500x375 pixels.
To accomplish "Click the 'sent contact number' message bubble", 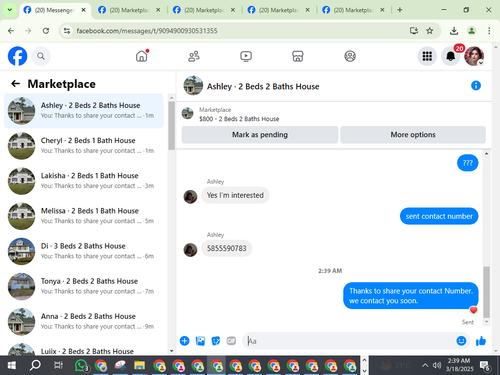I will pyautogui.click(x=439, y=216).
